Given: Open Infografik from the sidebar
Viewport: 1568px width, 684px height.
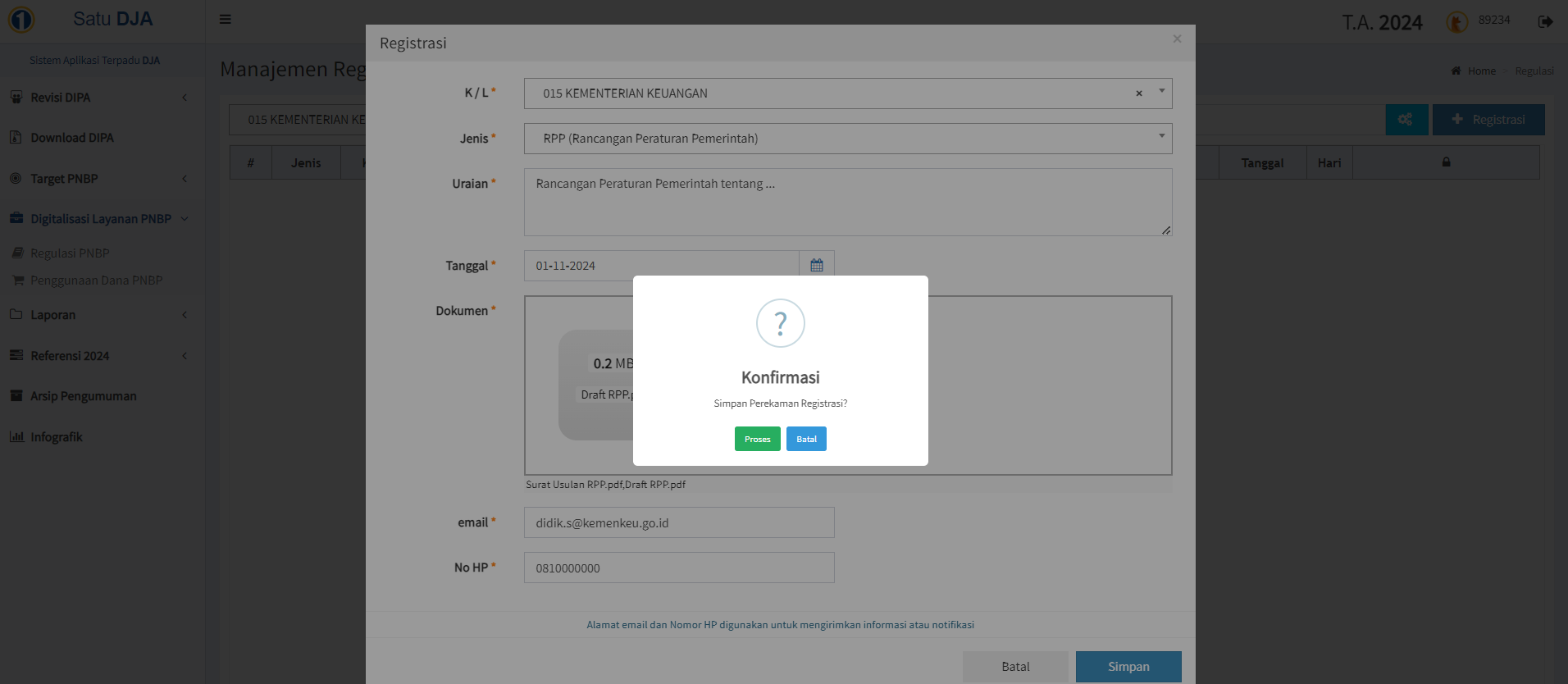Looking at the screenshot, I should point(56,437).
